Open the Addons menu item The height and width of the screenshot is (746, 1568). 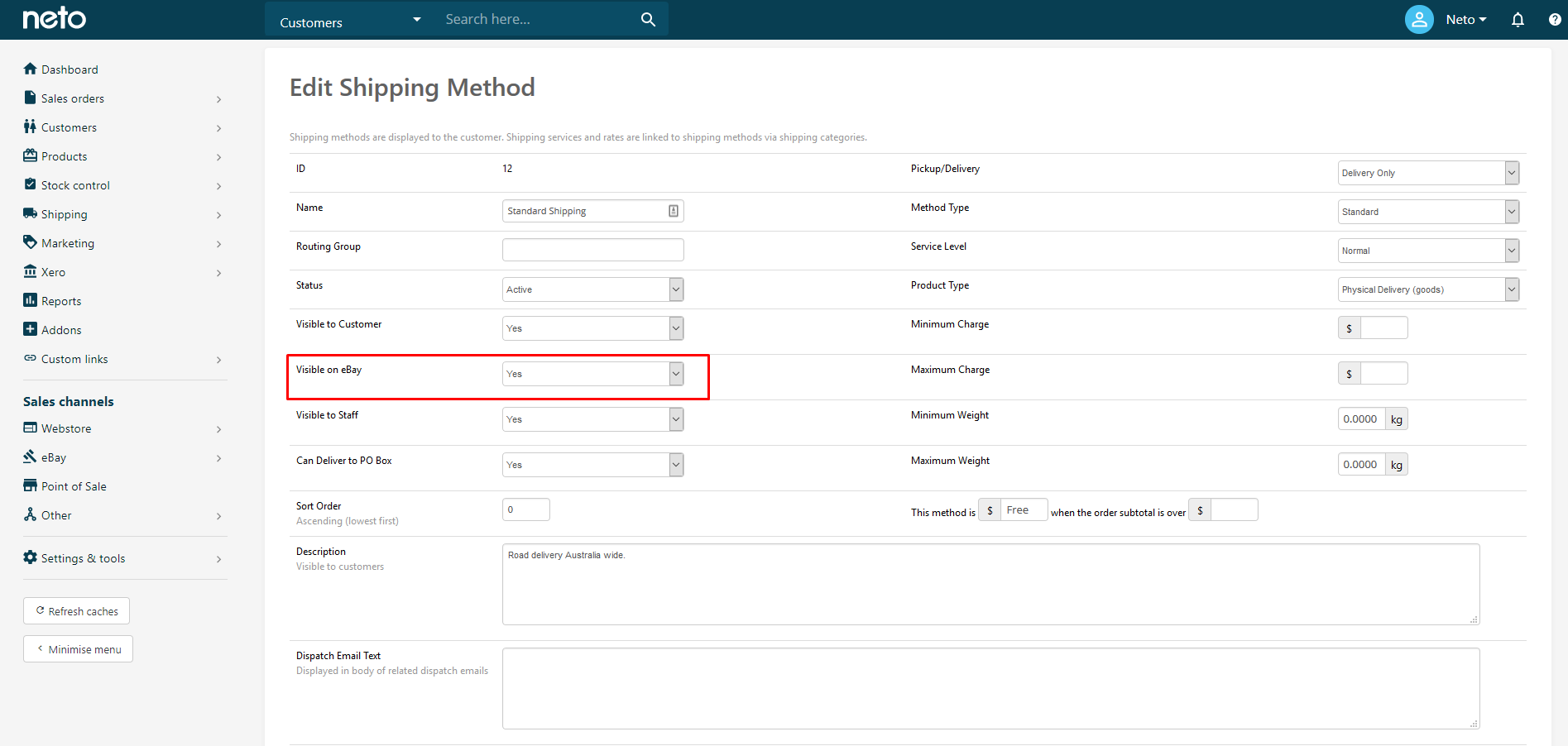point(61,330)
